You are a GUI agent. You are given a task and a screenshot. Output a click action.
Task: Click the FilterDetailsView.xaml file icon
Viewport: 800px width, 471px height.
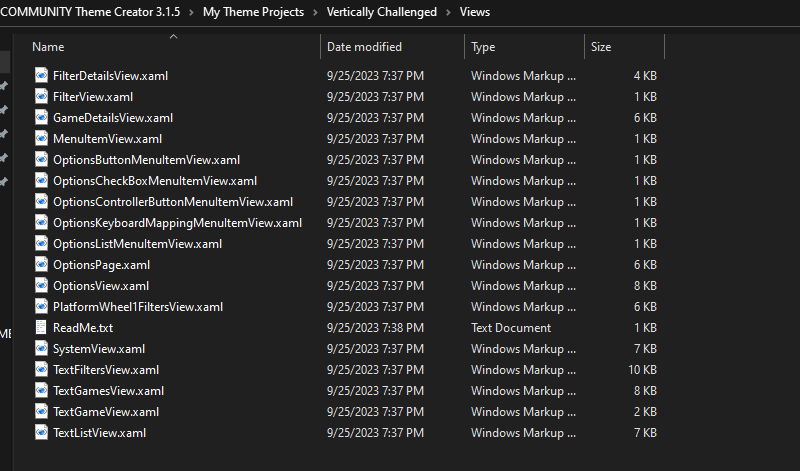tap(41, 76)
